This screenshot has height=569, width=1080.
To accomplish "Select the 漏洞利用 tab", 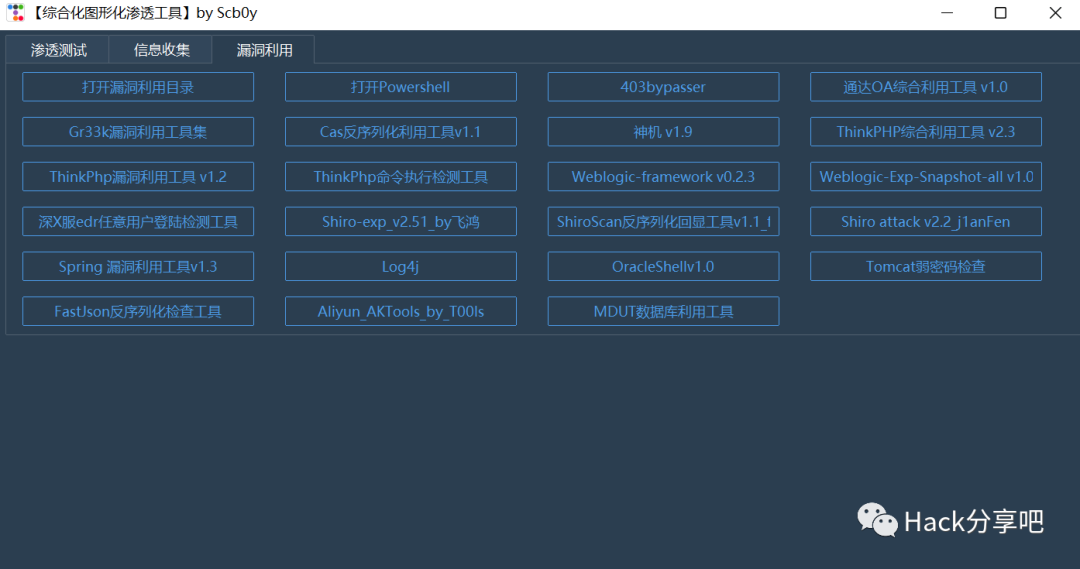I will [264, 50].
